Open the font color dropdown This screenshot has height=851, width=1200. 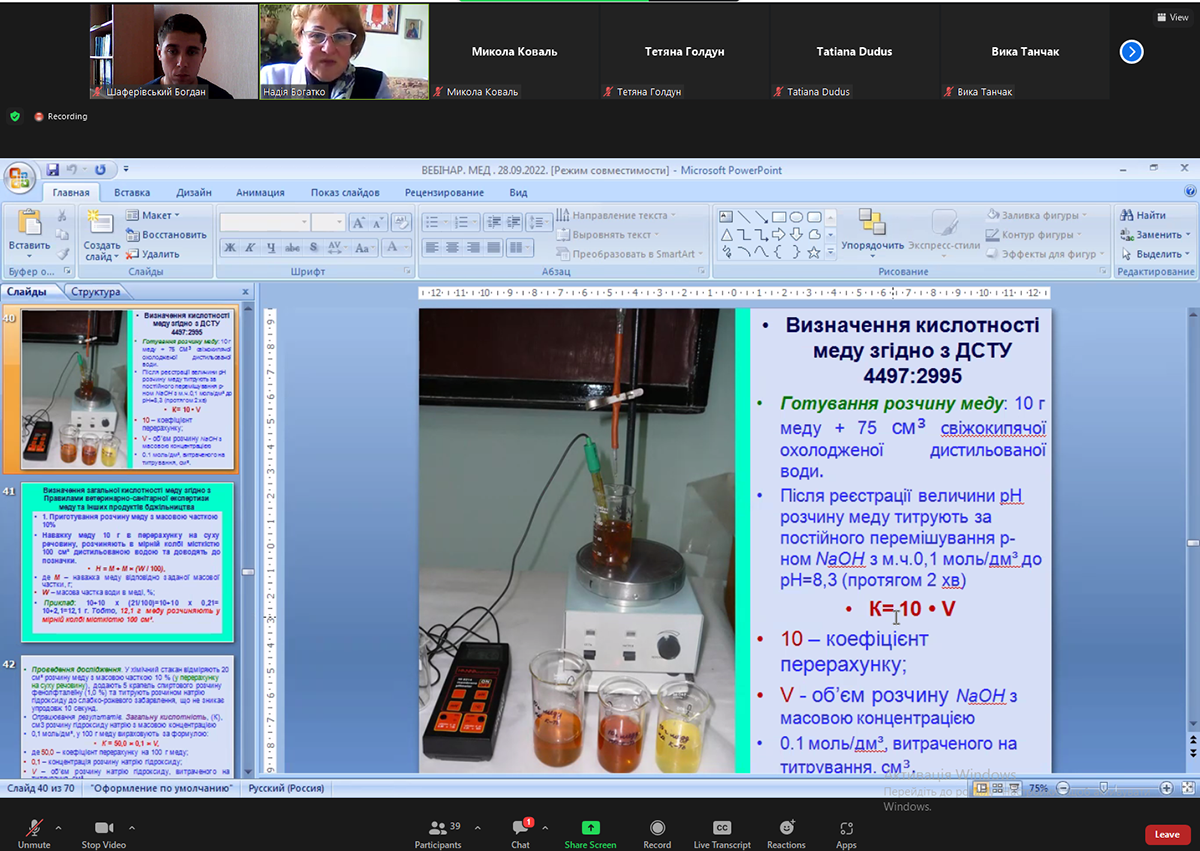tap(397, 247)
